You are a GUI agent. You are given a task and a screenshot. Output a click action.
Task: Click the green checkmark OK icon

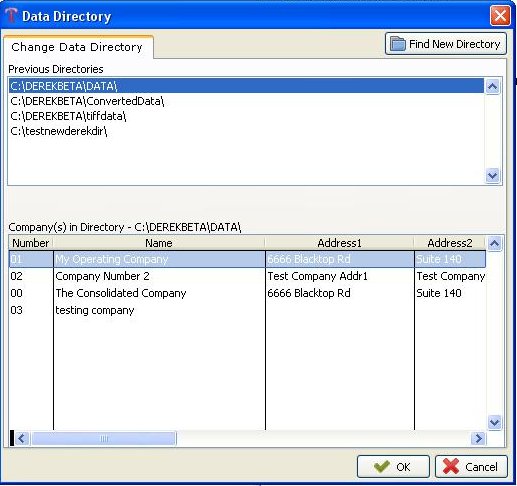coord(382,467)
